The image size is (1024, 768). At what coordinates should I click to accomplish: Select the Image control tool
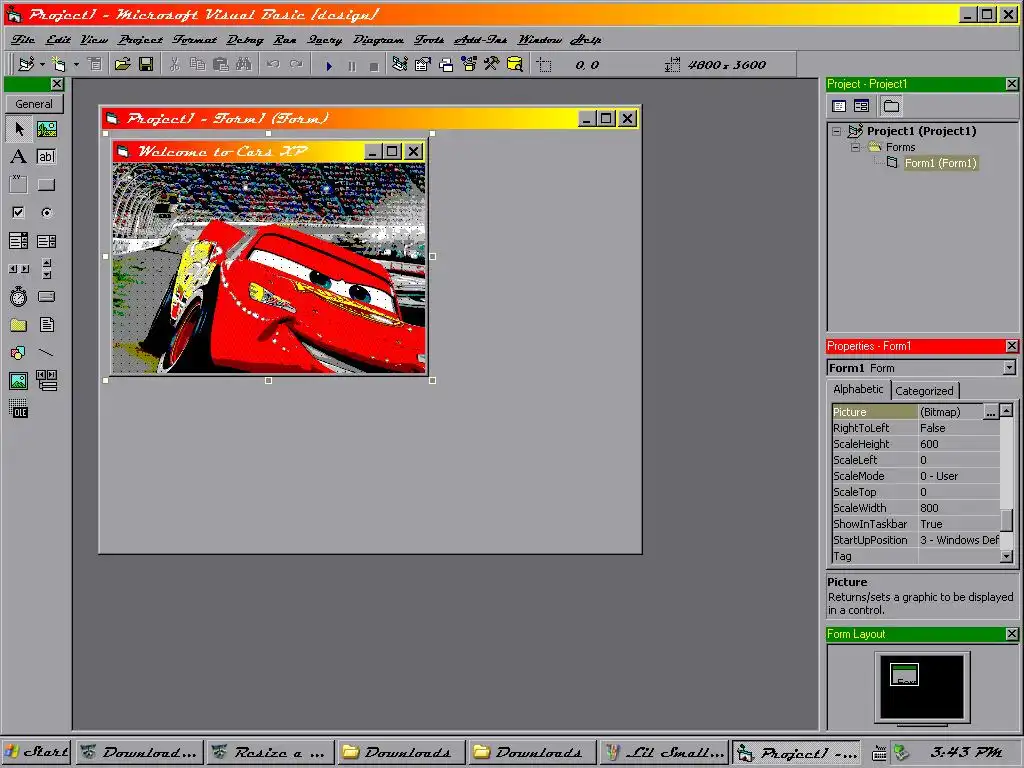point(18,381)
